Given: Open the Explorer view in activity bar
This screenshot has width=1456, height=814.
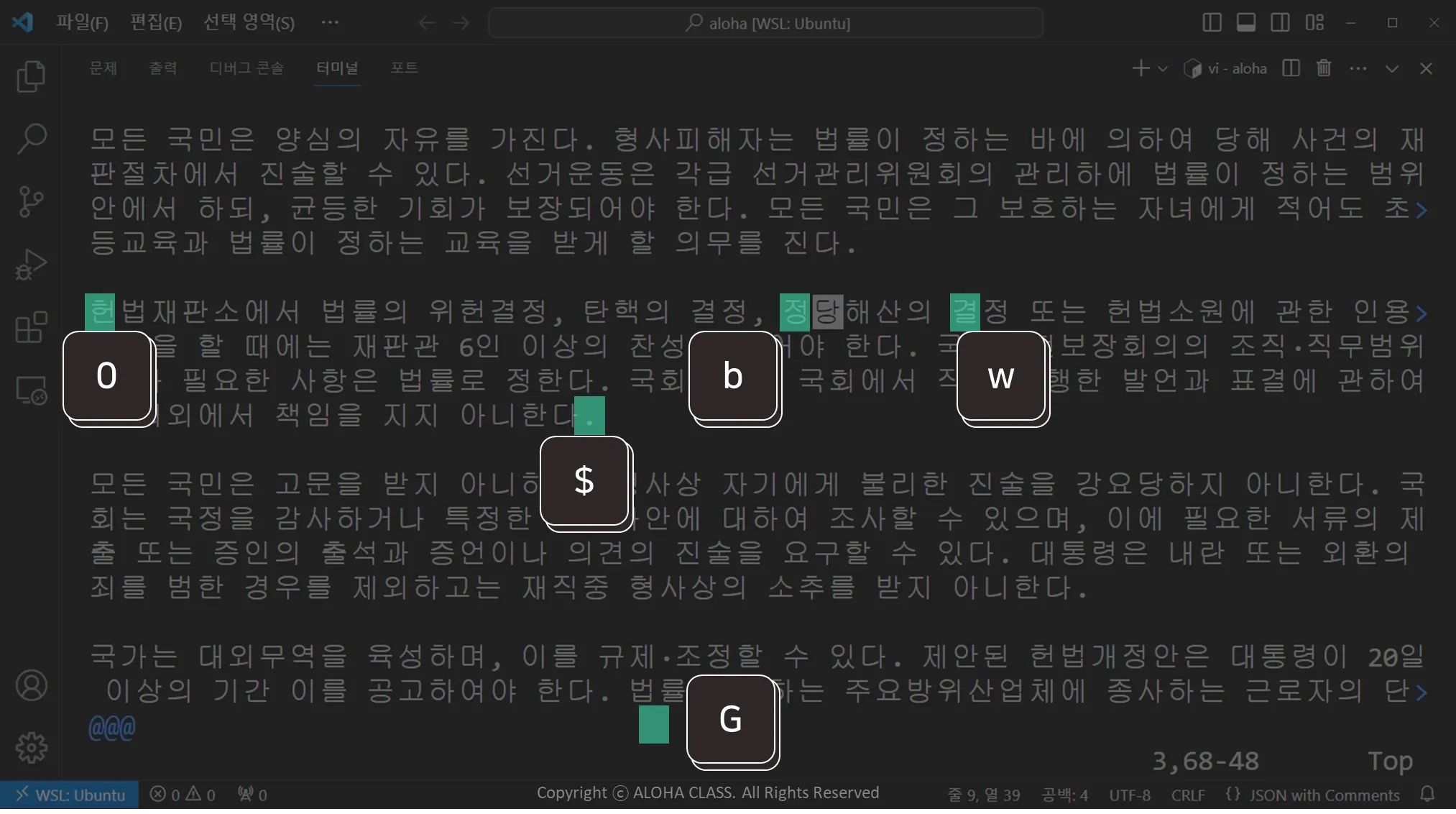Looking at the screenshot, I should (31, 77).
